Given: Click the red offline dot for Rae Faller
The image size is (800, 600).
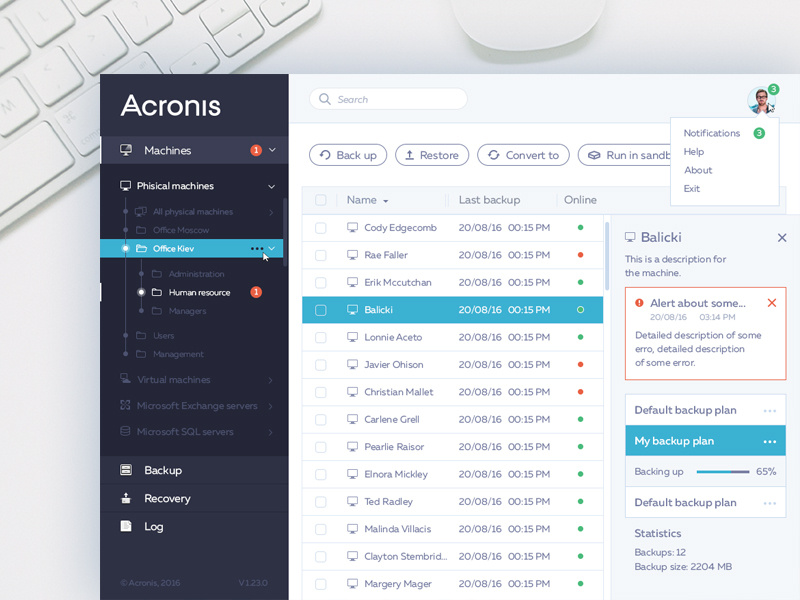Looking at the screenshot, I should (x=580, y=255).
